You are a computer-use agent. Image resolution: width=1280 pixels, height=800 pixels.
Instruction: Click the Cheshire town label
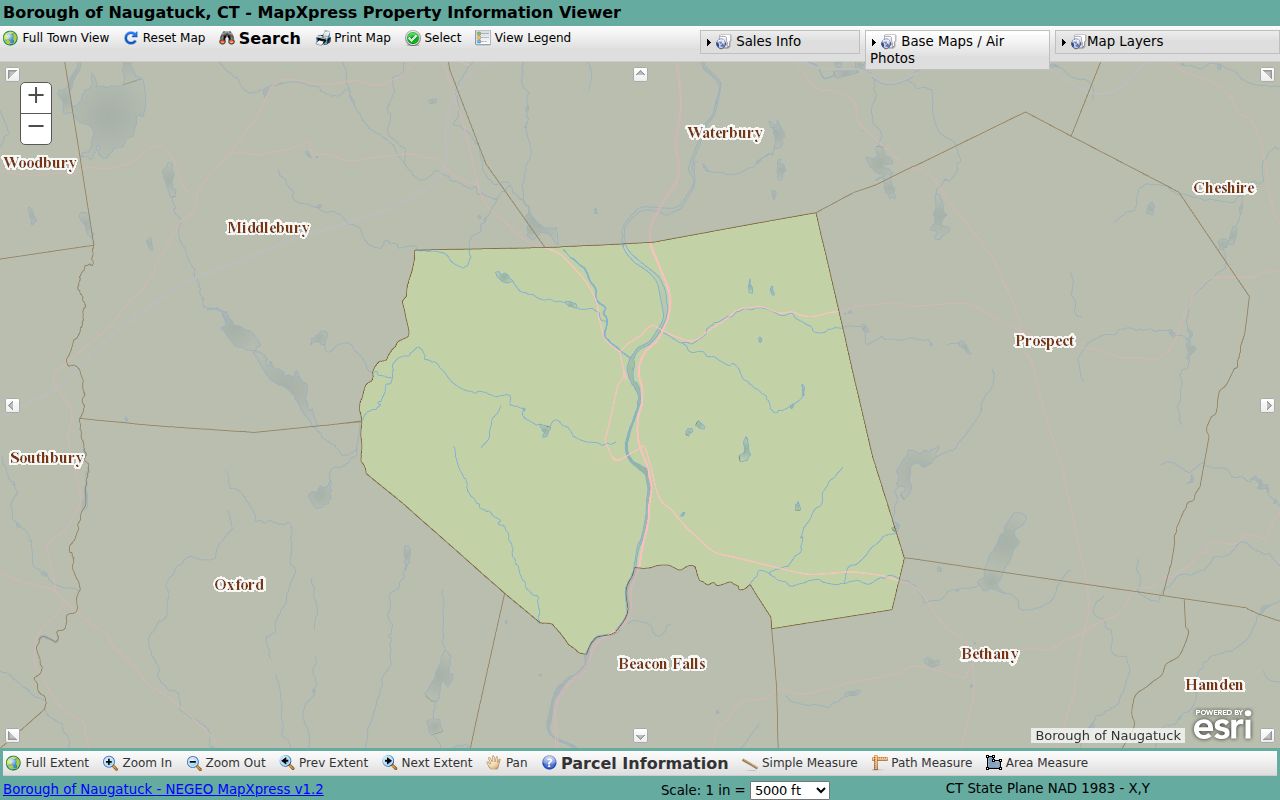tap(1224, 188)
